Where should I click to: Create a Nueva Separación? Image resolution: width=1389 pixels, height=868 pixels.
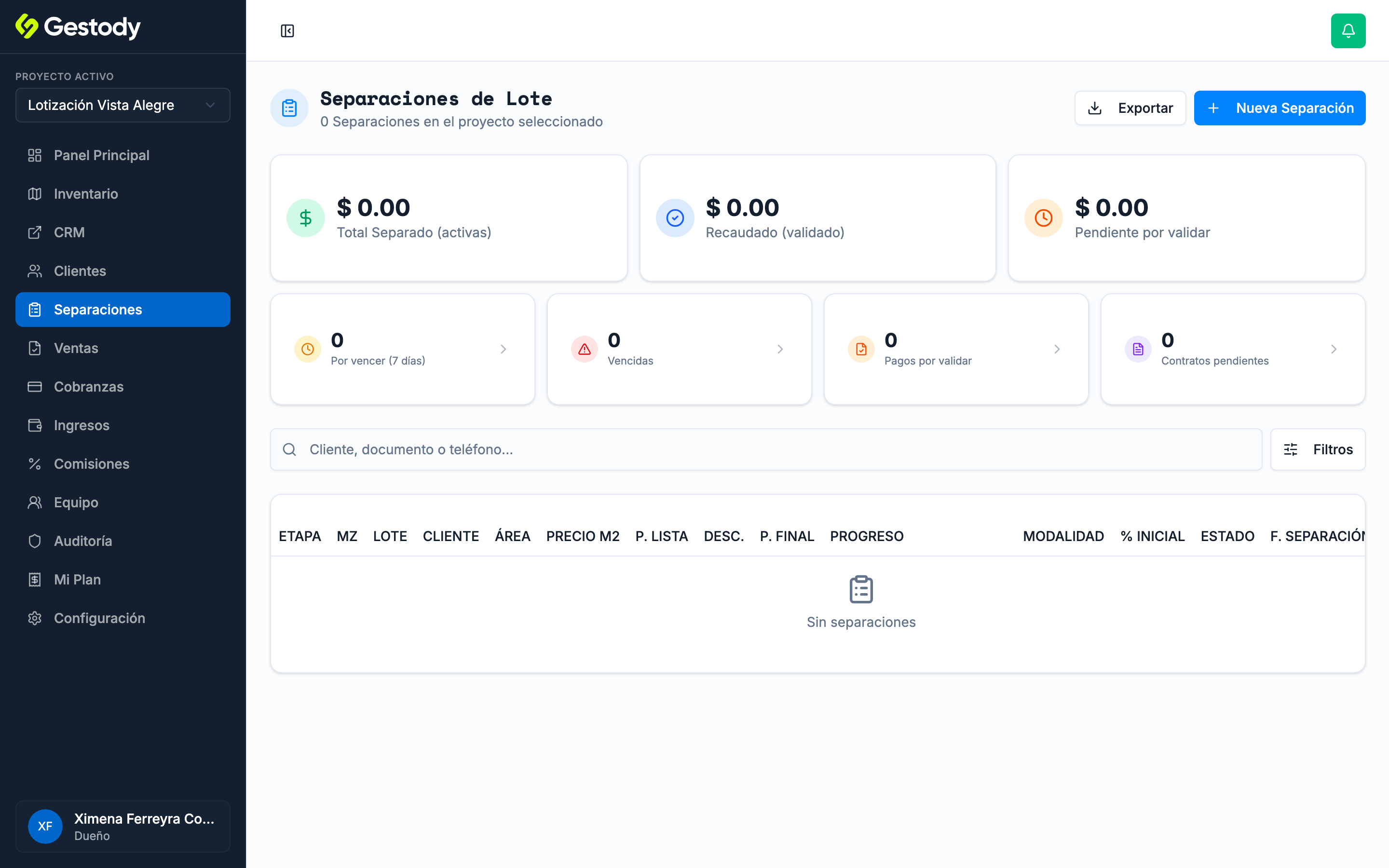click(x=1280, y=108)
